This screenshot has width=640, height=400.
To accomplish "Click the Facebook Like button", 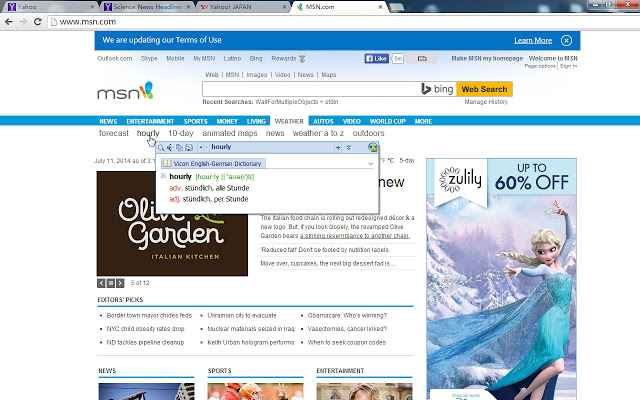I will coord(376,58).
